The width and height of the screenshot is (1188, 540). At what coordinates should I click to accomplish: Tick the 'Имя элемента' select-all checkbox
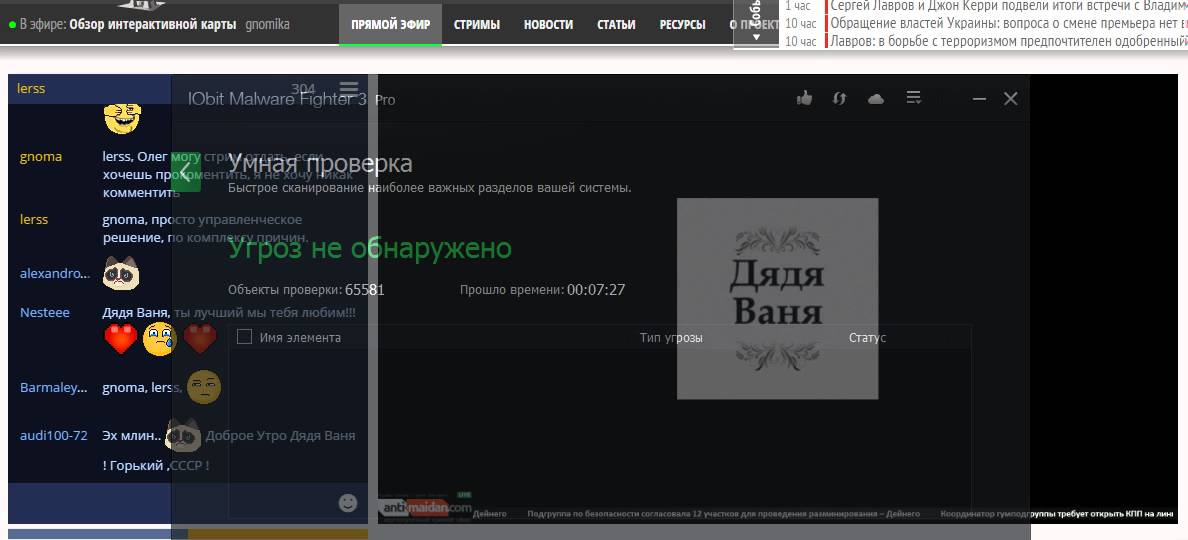click(x=244, y=337)
